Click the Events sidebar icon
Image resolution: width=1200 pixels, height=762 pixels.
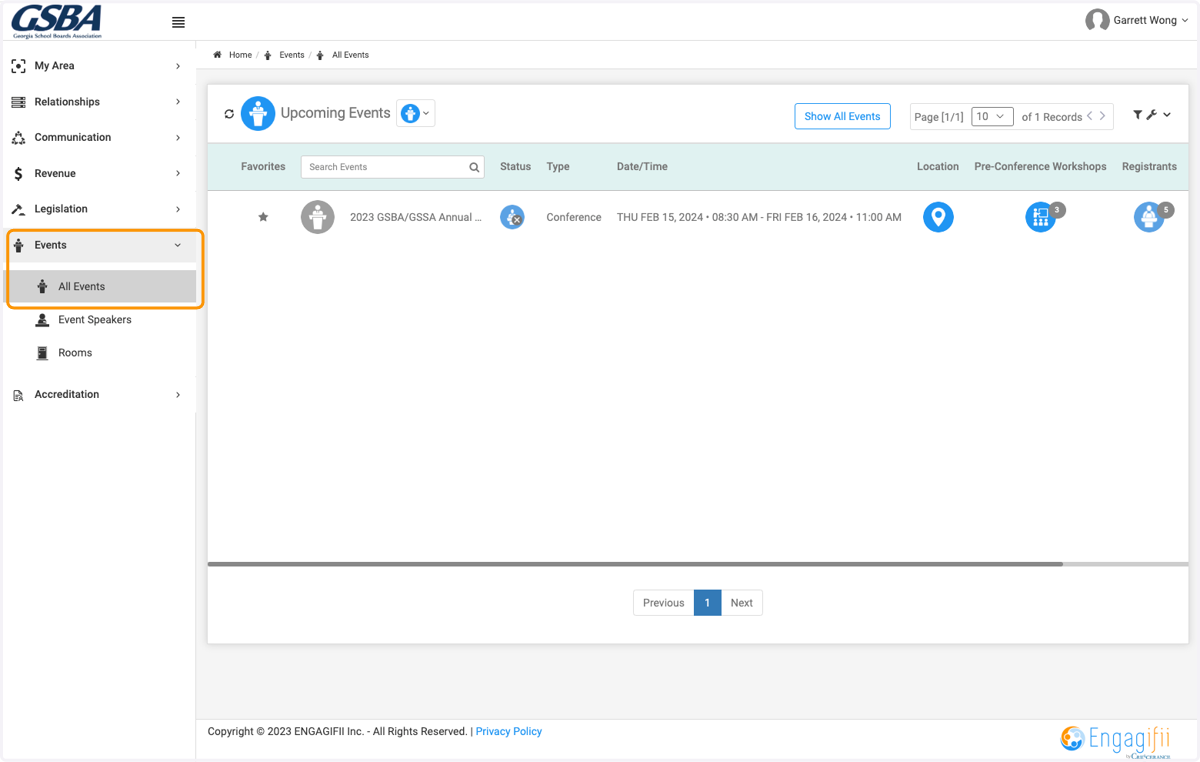coord(18,245)
